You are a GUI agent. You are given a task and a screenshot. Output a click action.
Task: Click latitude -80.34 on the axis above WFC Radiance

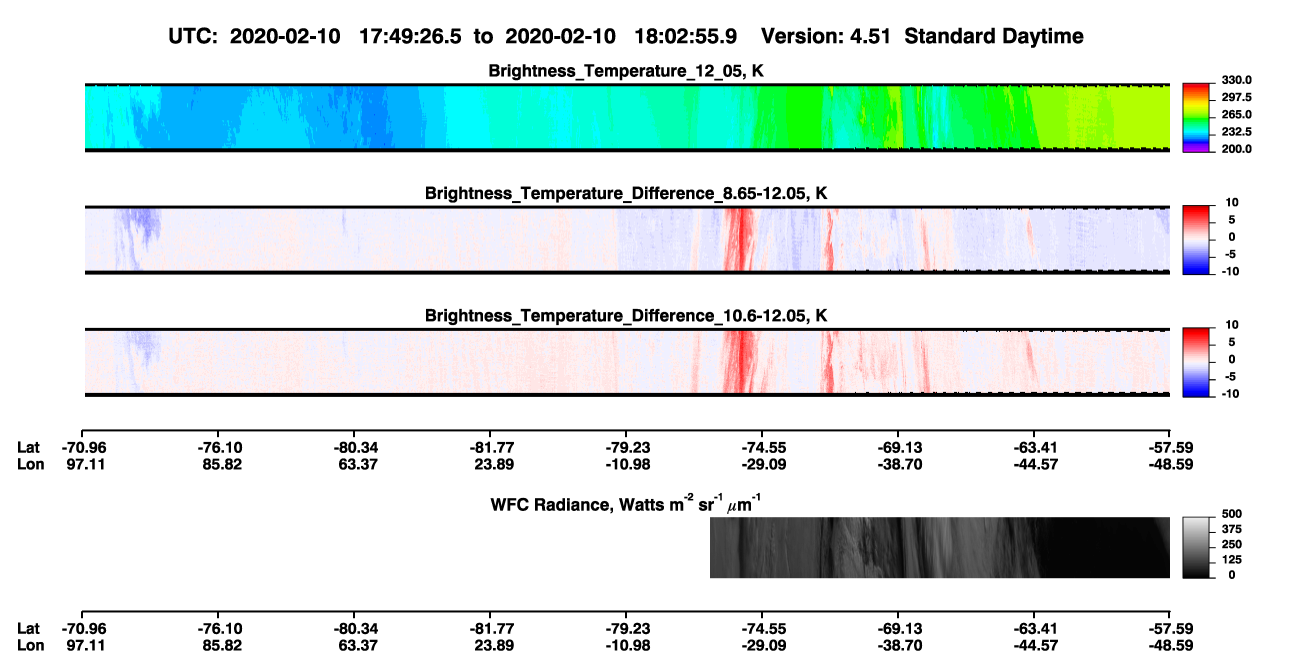coord(356,448)
